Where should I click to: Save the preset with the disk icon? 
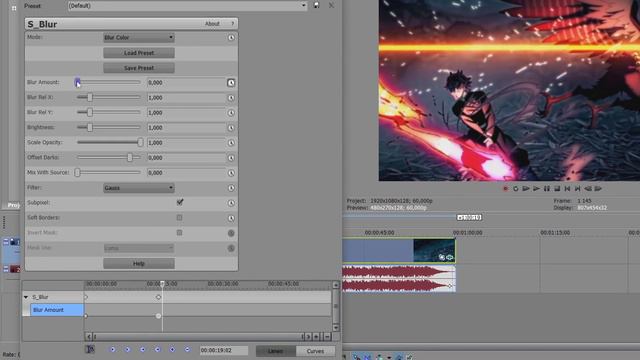(x=317, y=5)
